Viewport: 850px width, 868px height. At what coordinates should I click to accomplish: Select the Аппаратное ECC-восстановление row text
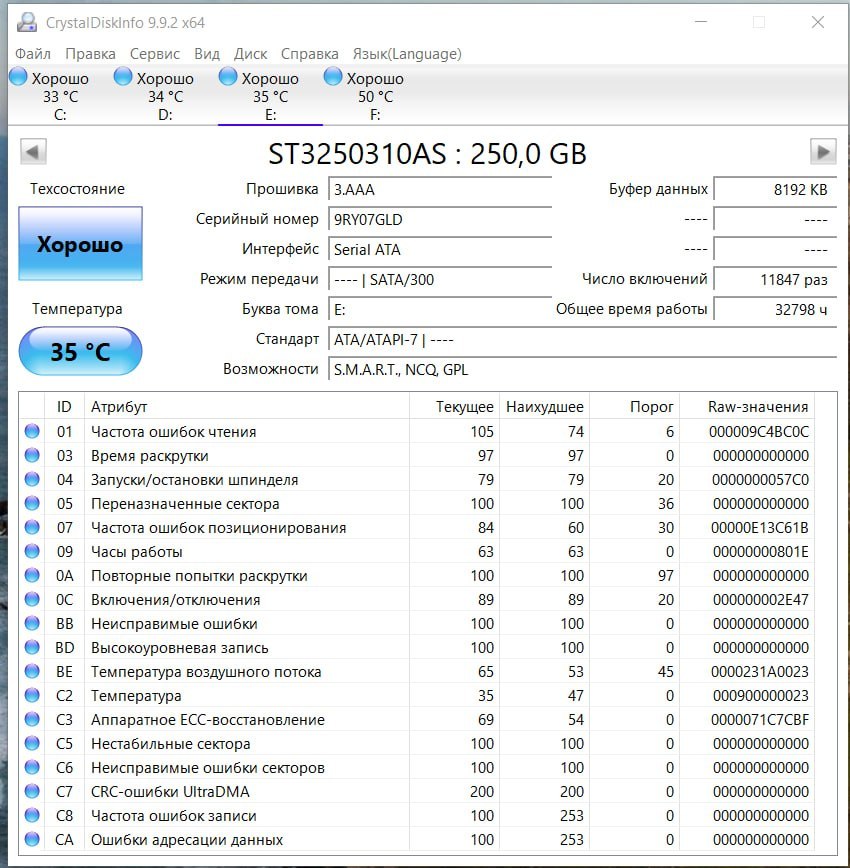pyautogui.click(x=208, y=720)
